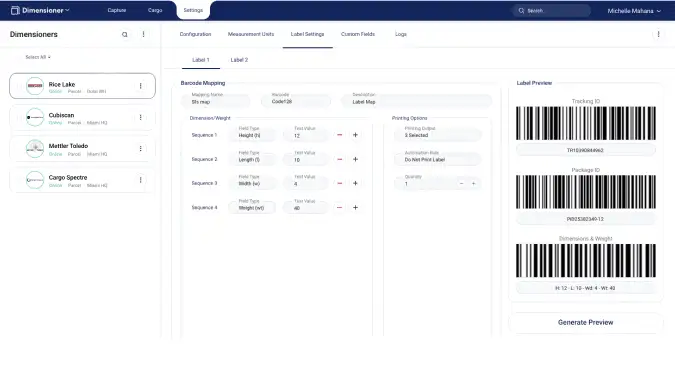
Task: Open Rice Lake options kebab menu
Action: (140, 86)
